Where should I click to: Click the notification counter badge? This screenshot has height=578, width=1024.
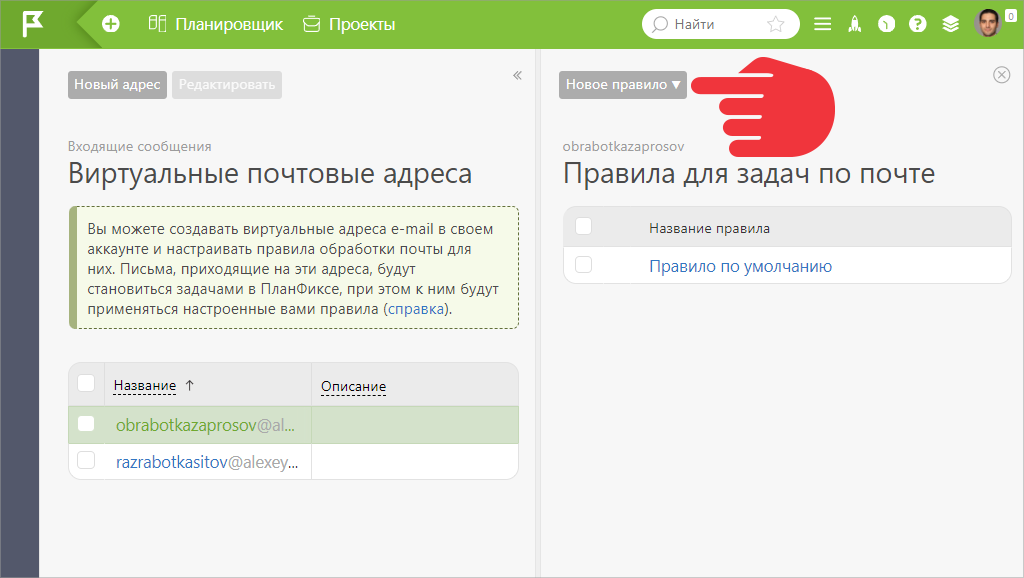[1011, 16]
